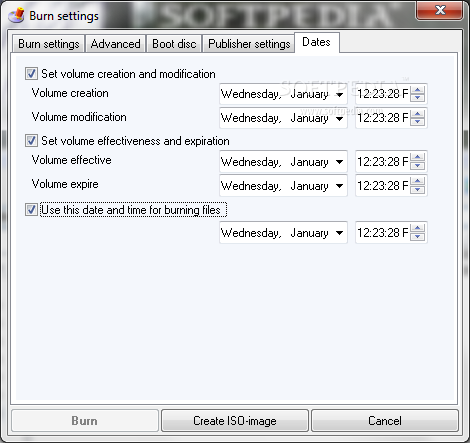Screen dimensions: 470x443
Task: Increase Volume effective time with up arrow
Action: pyautogui.click(x=418, y=157)
